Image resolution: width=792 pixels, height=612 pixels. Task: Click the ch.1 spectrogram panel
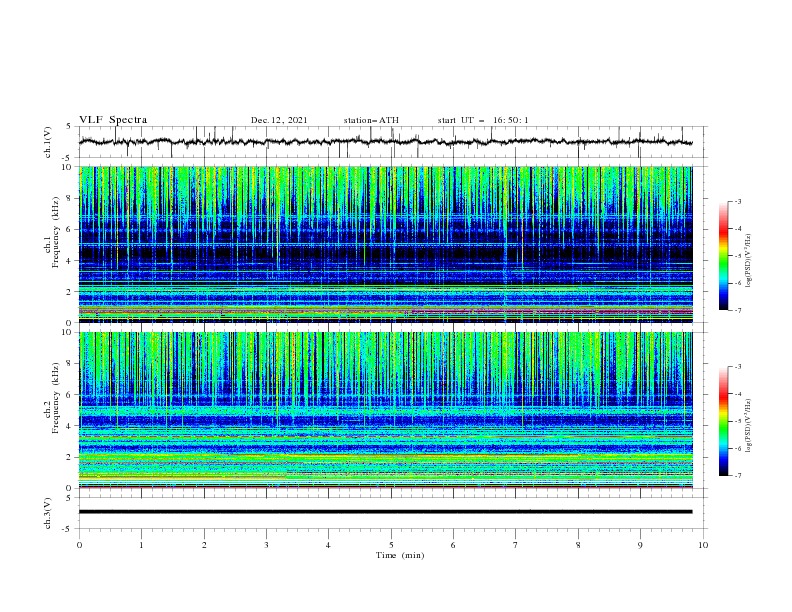point(386,244)
